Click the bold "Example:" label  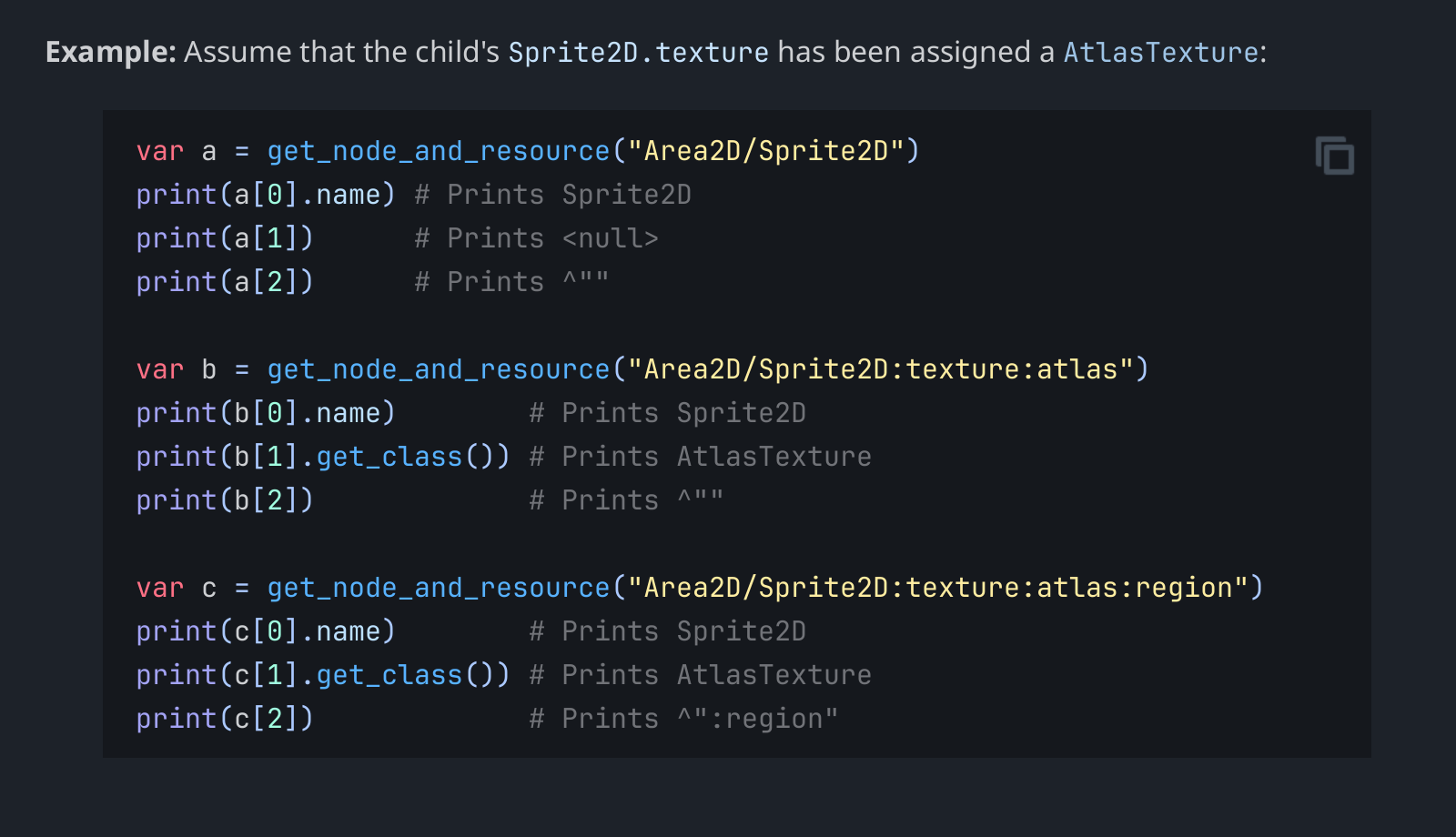[110, 53]
